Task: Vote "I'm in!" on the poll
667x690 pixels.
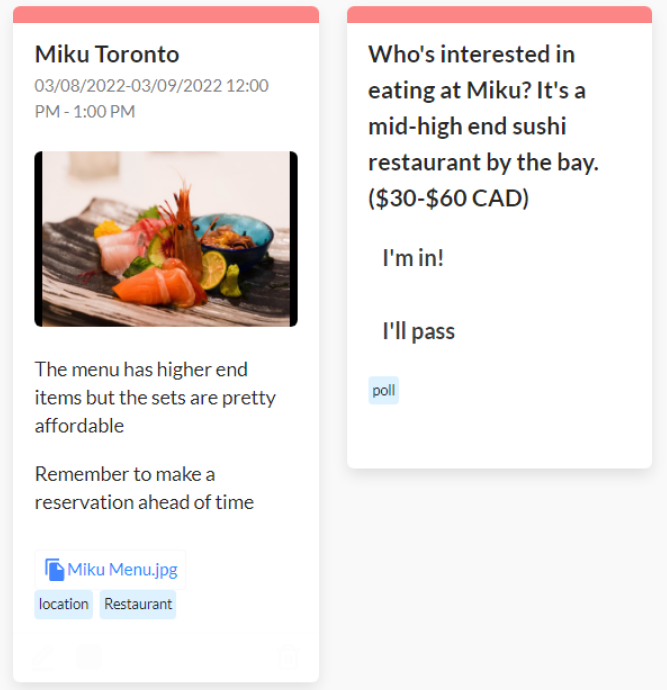Action: tap(413, 258)
